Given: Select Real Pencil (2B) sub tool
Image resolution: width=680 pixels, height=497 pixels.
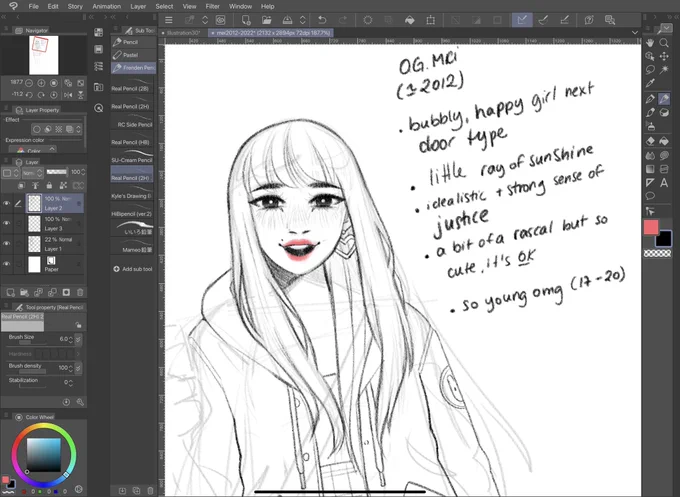Looking at the screenshot, I should tap(132, 85).
